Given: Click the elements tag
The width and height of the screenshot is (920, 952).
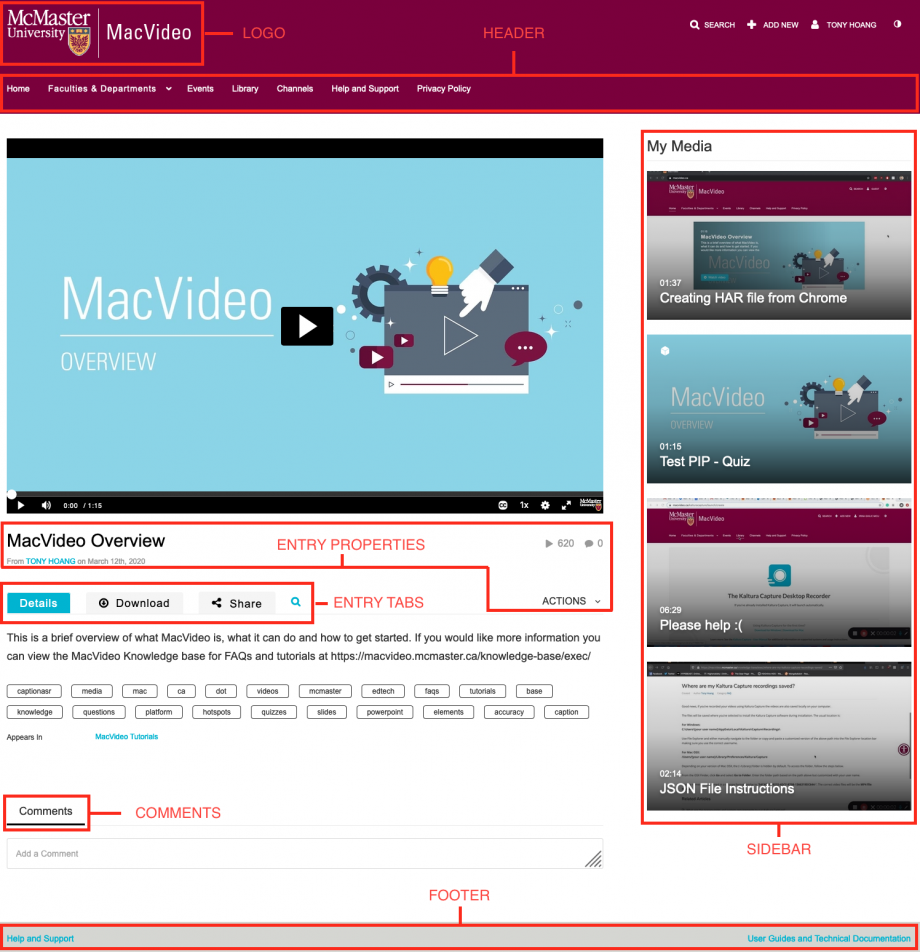Looking at the screenshot, I should click(x=449, y=712).
